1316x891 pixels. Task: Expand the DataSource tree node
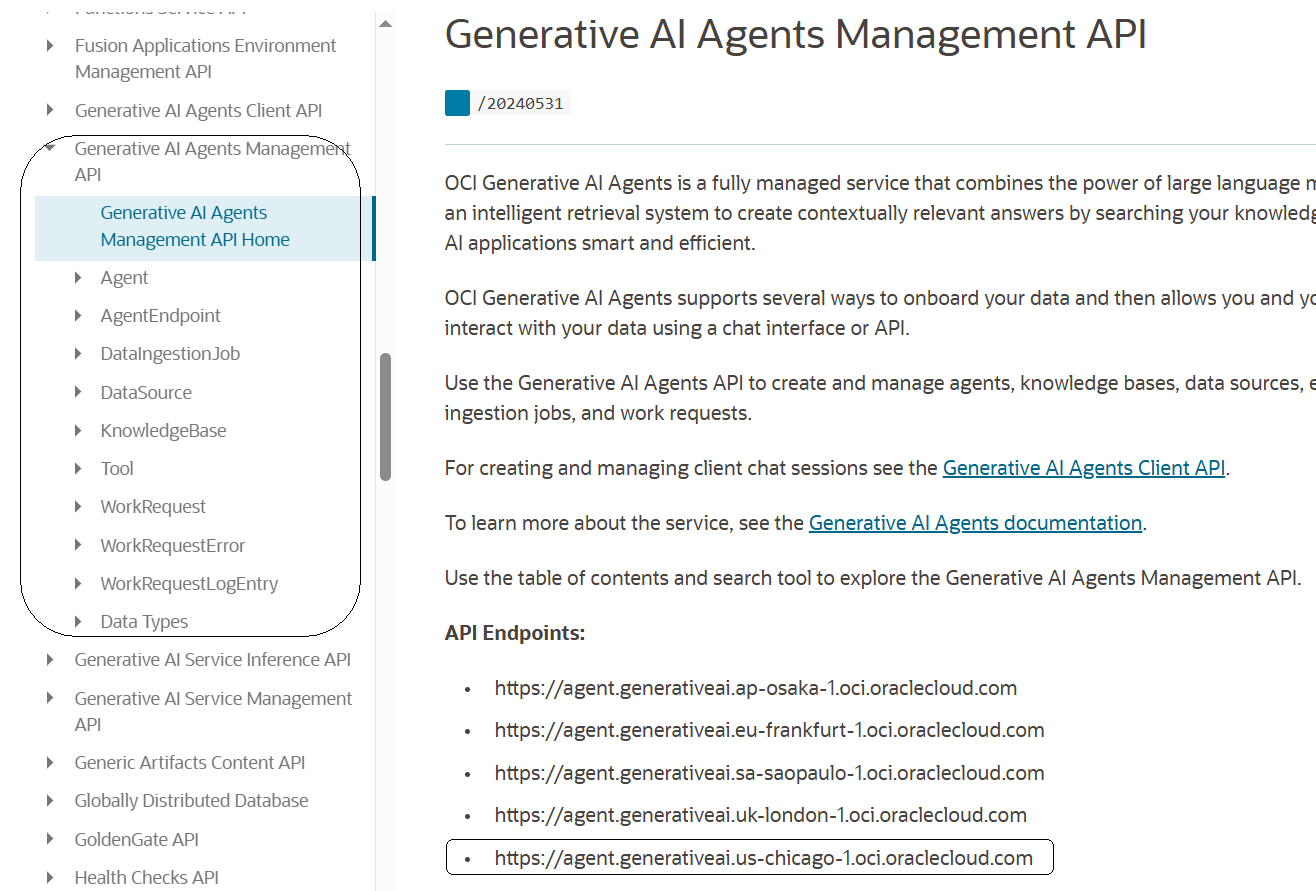78,393
